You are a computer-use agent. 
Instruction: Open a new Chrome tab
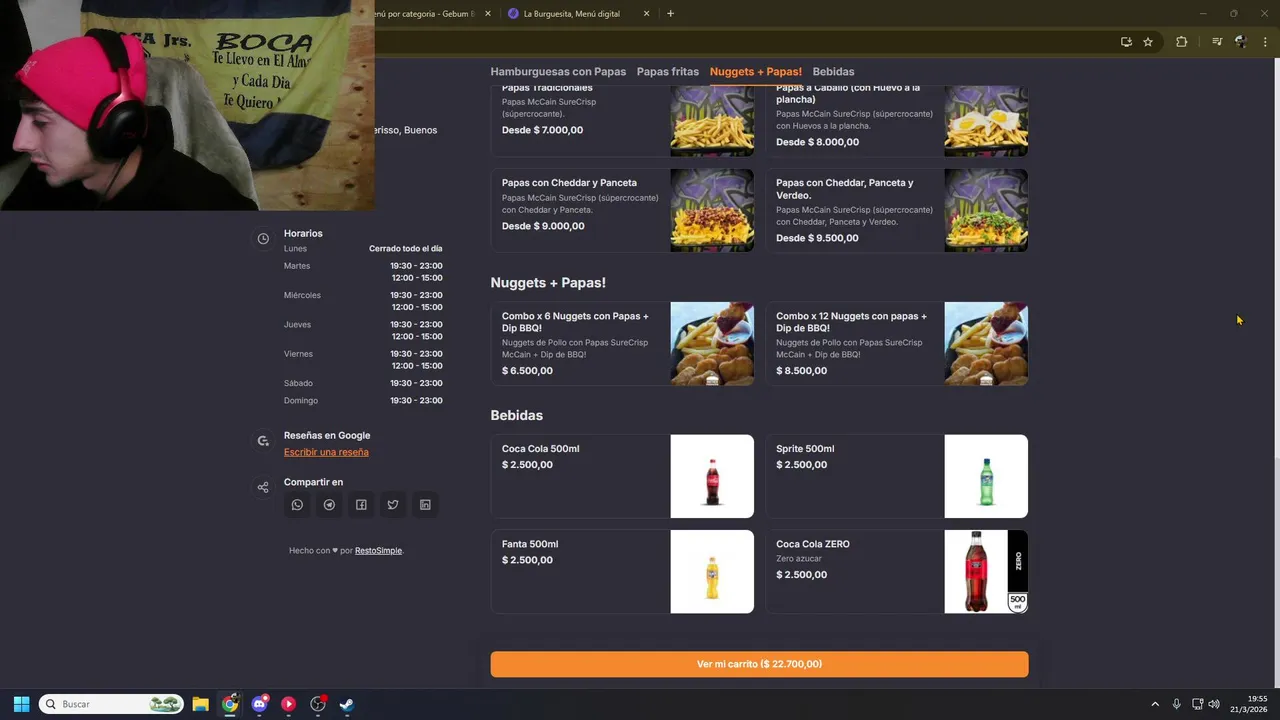click(670, 14)
